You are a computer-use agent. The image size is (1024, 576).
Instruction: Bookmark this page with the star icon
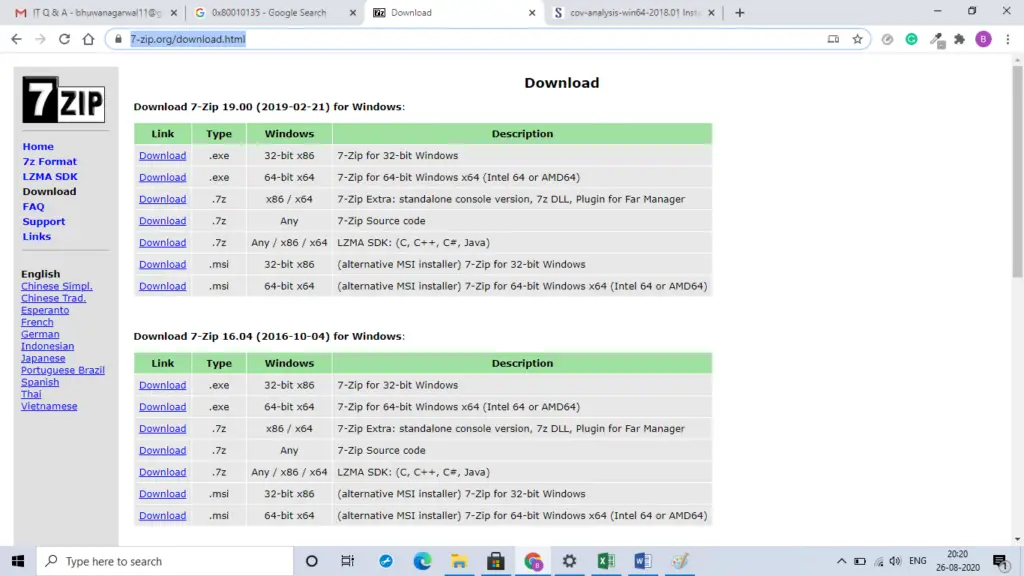[857, 39]
